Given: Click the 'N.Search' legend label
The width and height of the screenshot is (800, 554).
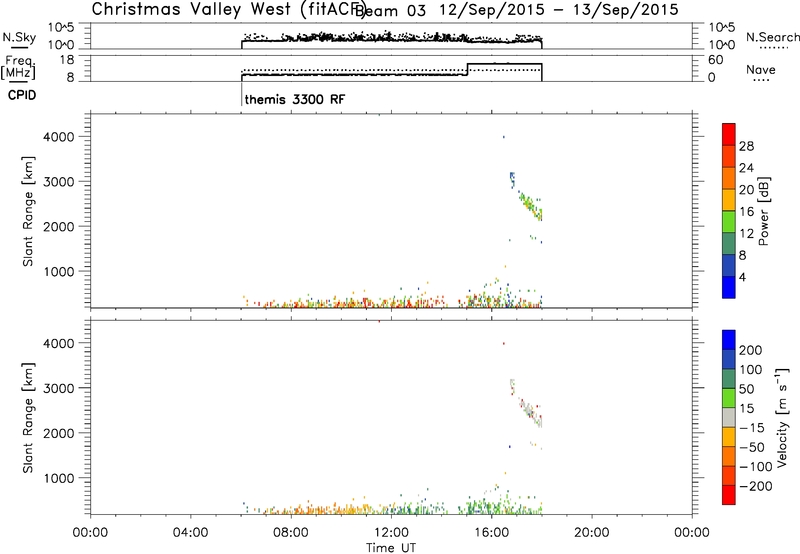Looking at the screenshot, I should (x=772, y=37).
